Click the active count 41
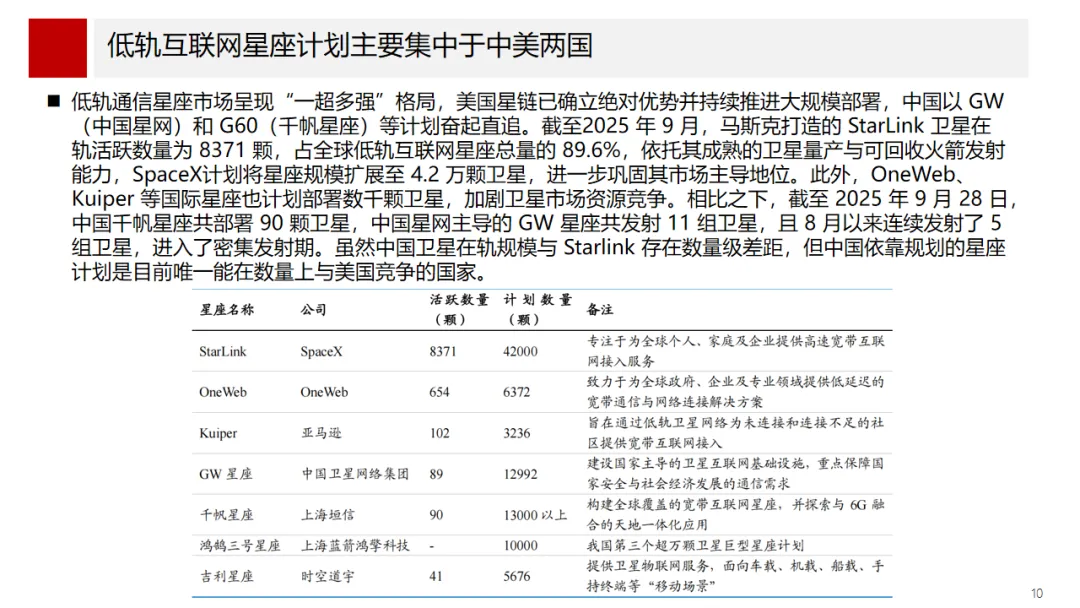This screenshot has height=608, width=1080. tap(435, 576)
